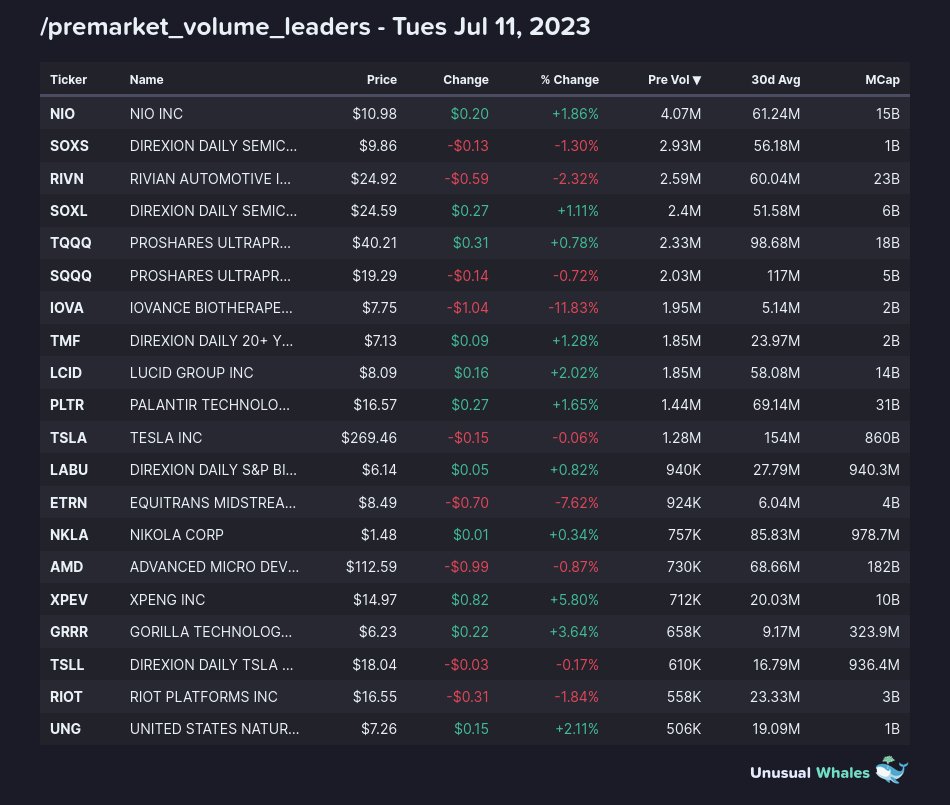Select the NKLA ticker cell
950x805 pixels.
[69, 535]
